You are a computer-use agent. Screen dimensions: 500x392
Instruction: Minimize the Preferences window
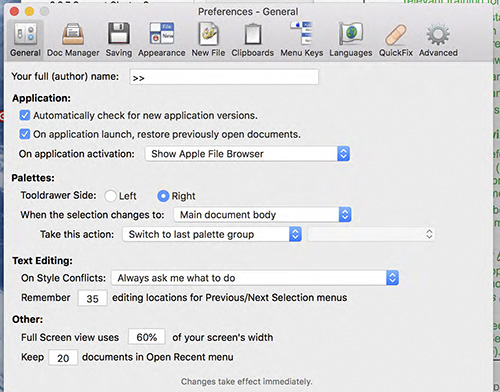point(29,11)
